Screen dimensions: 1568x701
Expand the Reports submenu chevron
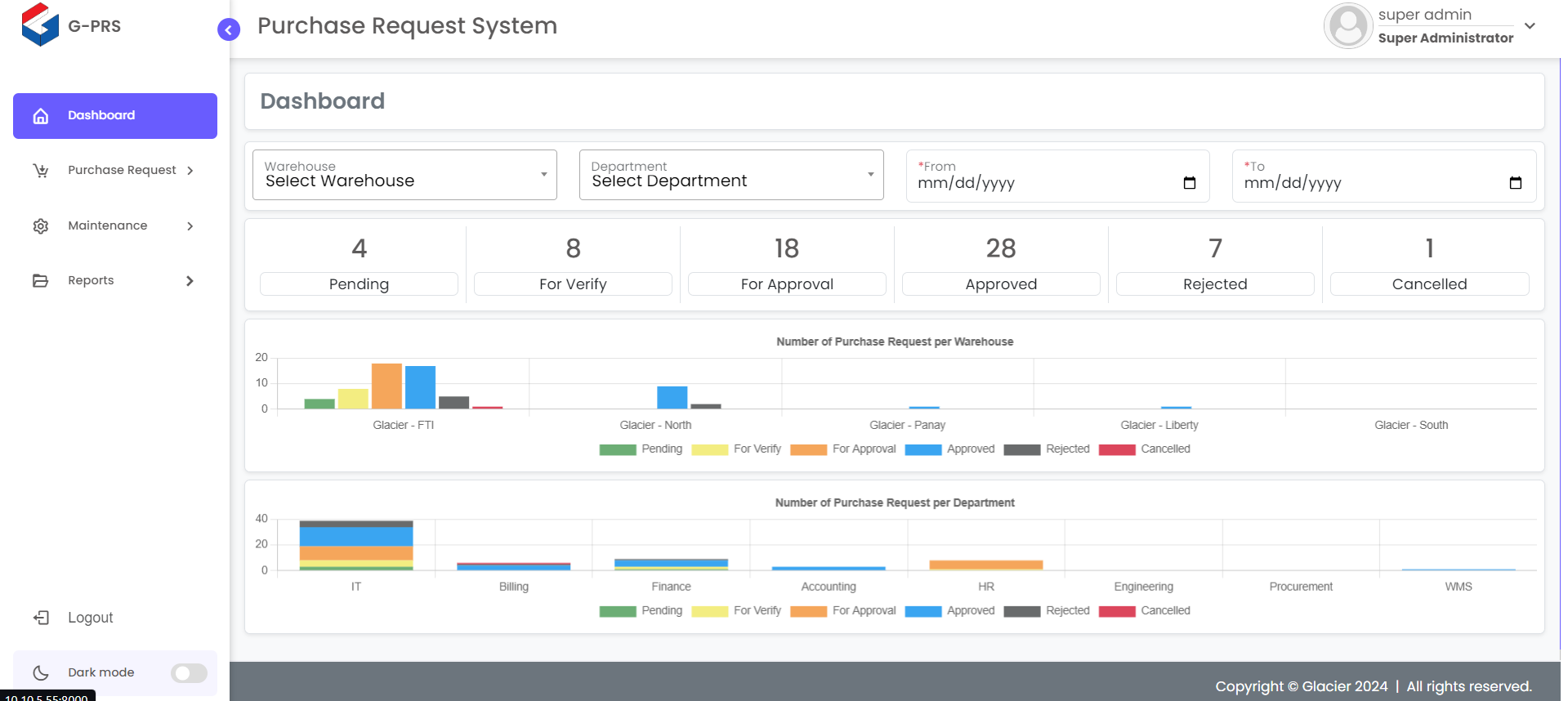[x=190, y=281]
